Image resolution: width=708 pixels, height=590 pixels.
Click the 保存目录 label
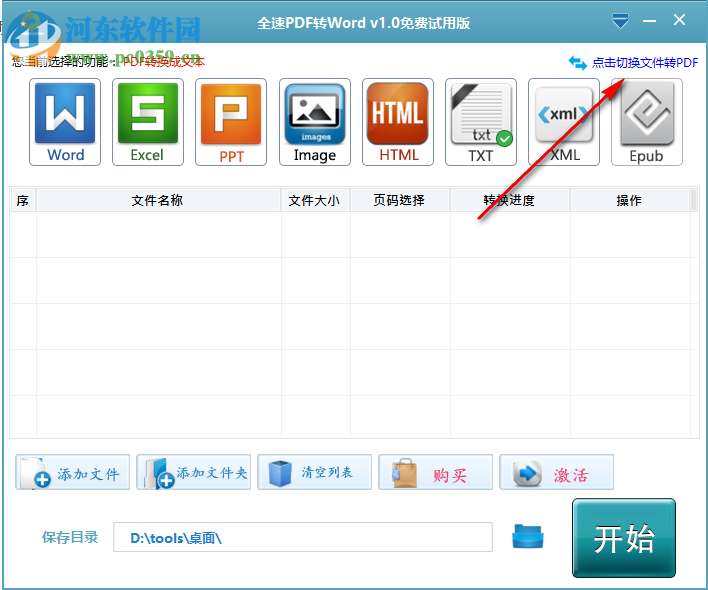pyautogui.click(x=70, y=537)
